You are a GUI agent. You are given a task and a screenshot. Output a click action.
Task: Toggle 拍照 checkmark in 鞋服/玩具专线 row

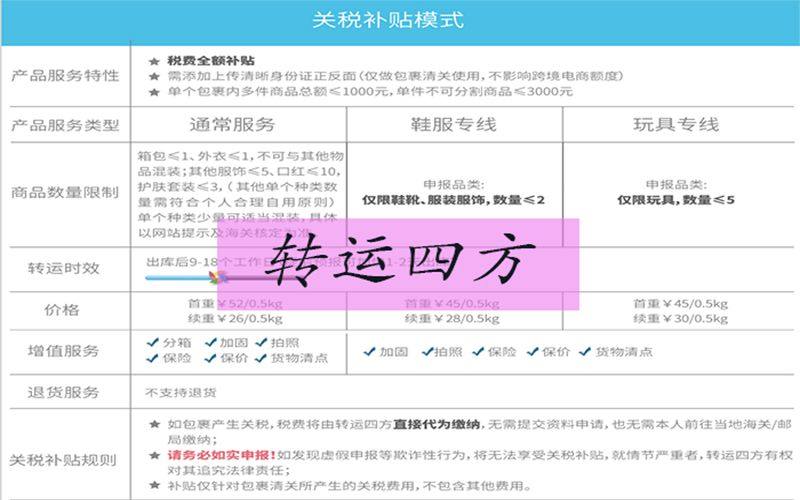(x=428, y=352)
